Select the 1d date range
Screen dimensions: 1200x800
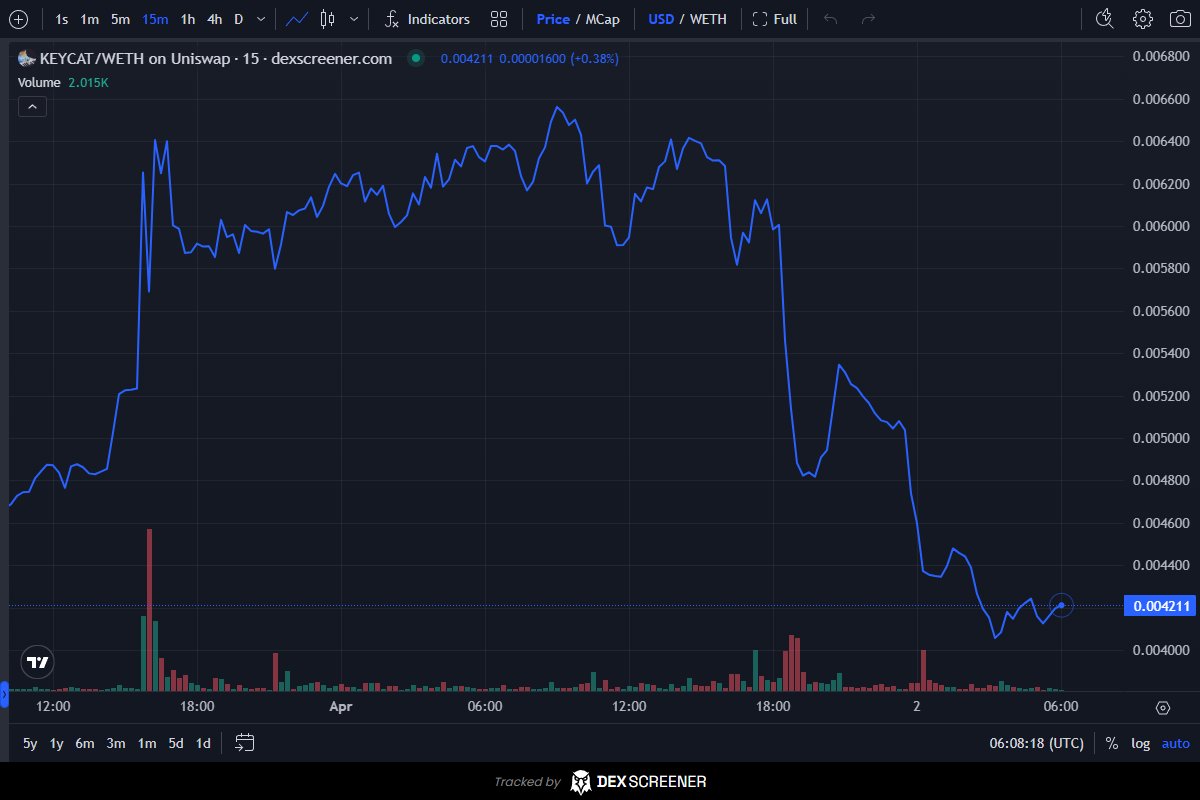(x=203, y=743)
